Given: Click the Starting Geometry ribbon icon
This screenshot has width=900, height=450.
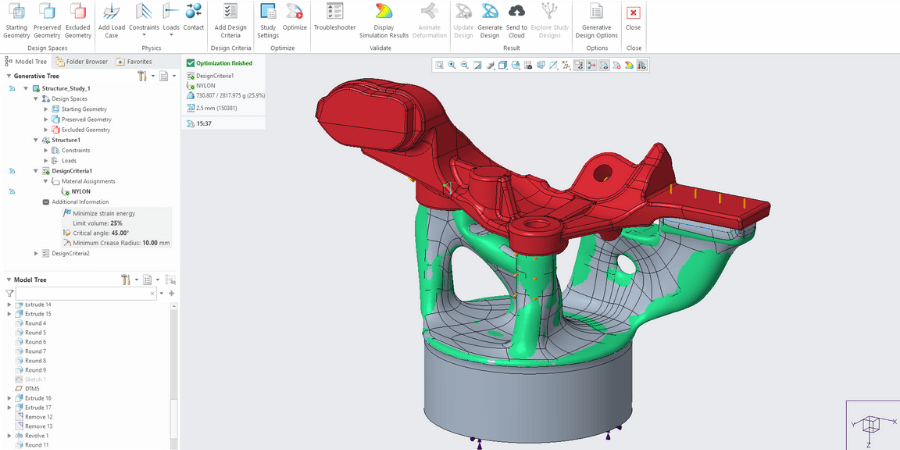Looking at the screenshot, I should click(x=16, y=12).
